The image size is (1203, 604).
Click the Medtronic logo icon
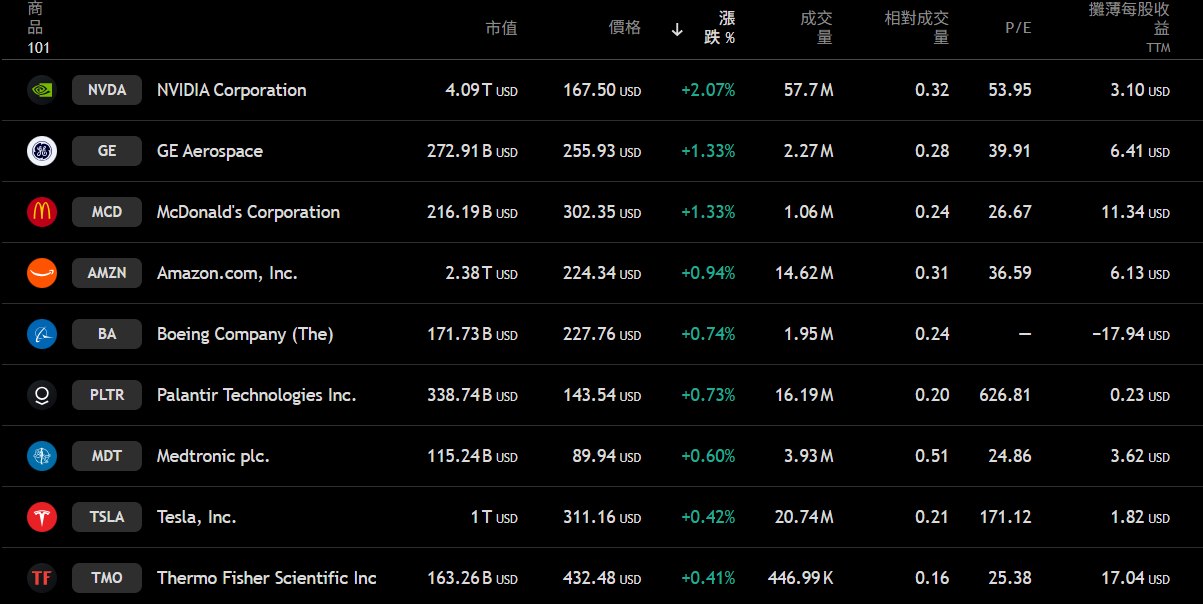42,456
